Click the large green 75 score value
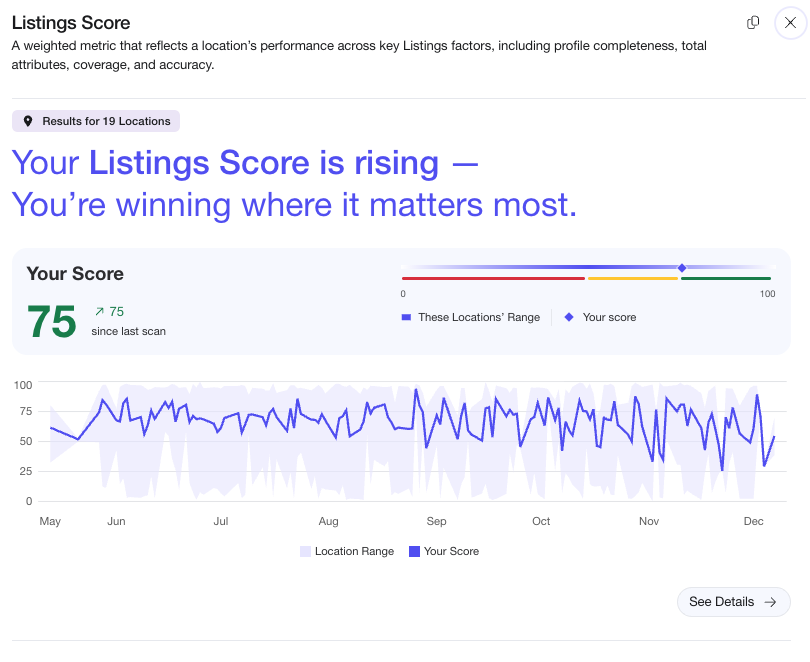 (51, 321)
